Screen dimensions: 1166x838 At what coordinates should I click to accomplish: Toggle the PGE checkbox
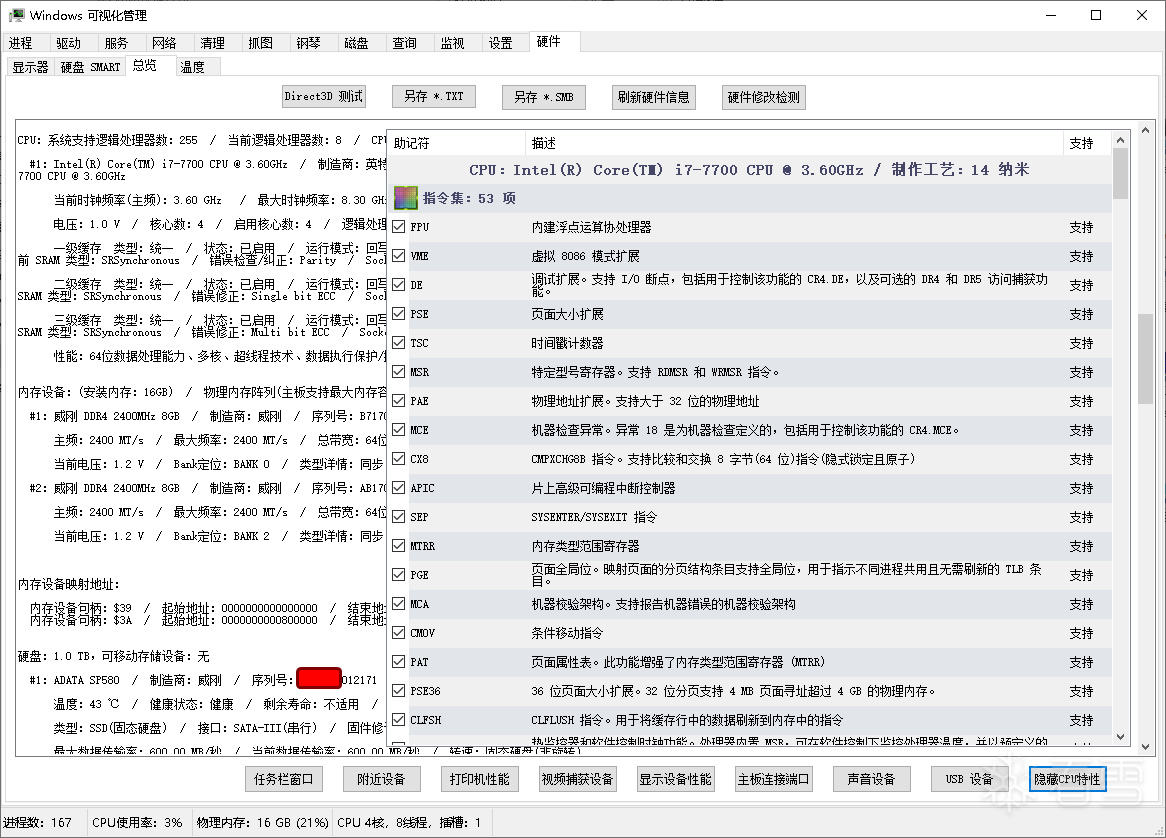click(399, 575)
